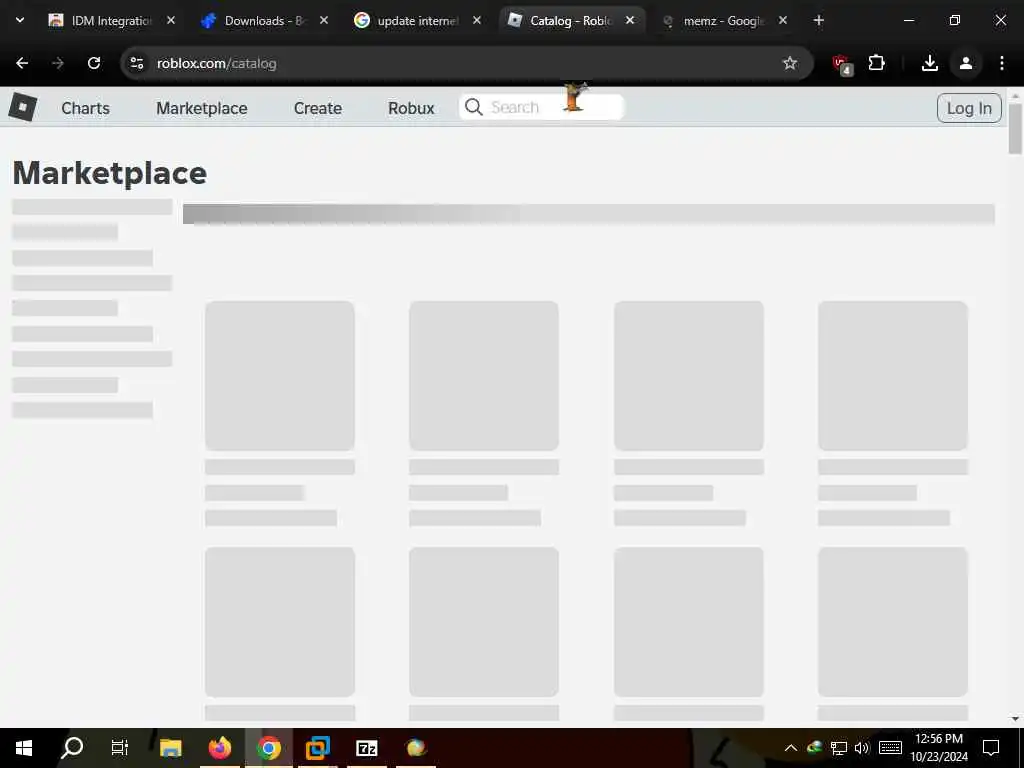1024x768 pixels.
Task: Click the Marketplace page heading
Action: tap(110, 173)
